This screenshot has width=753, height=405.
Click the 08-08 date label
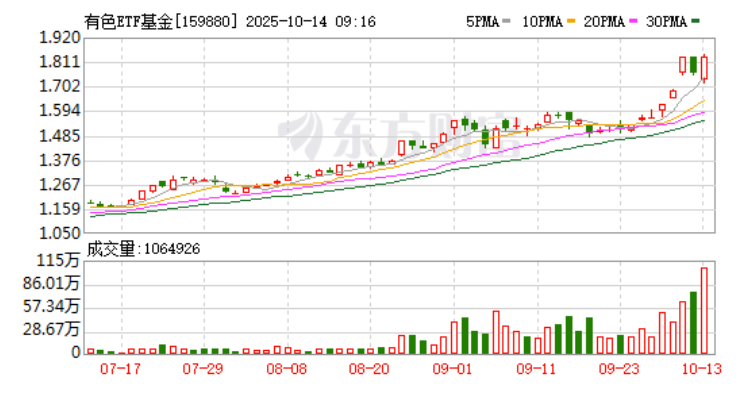[x=287, y=369]
